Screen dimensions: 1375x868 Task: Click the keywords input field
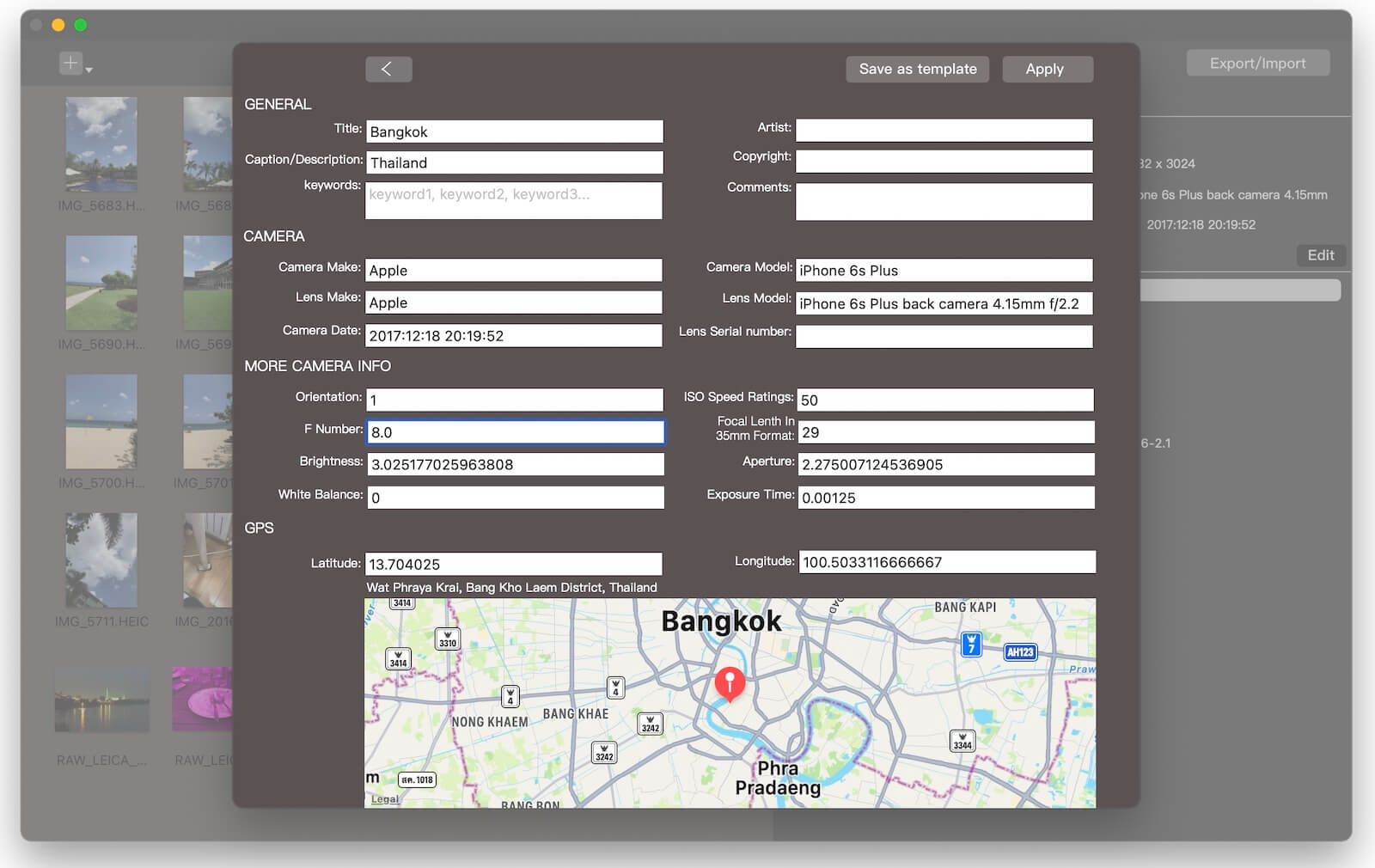click(x=514, y=200)
